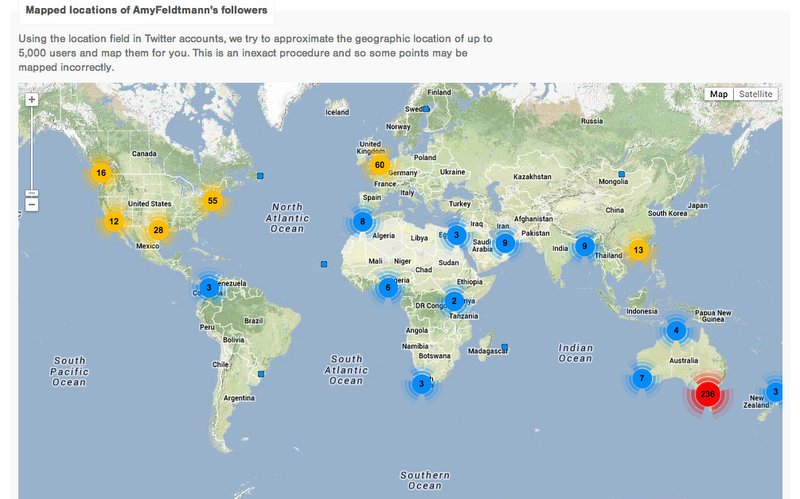Select the Map view button
This screenshot has width=800, height=499.
click(x=718, y=94)
